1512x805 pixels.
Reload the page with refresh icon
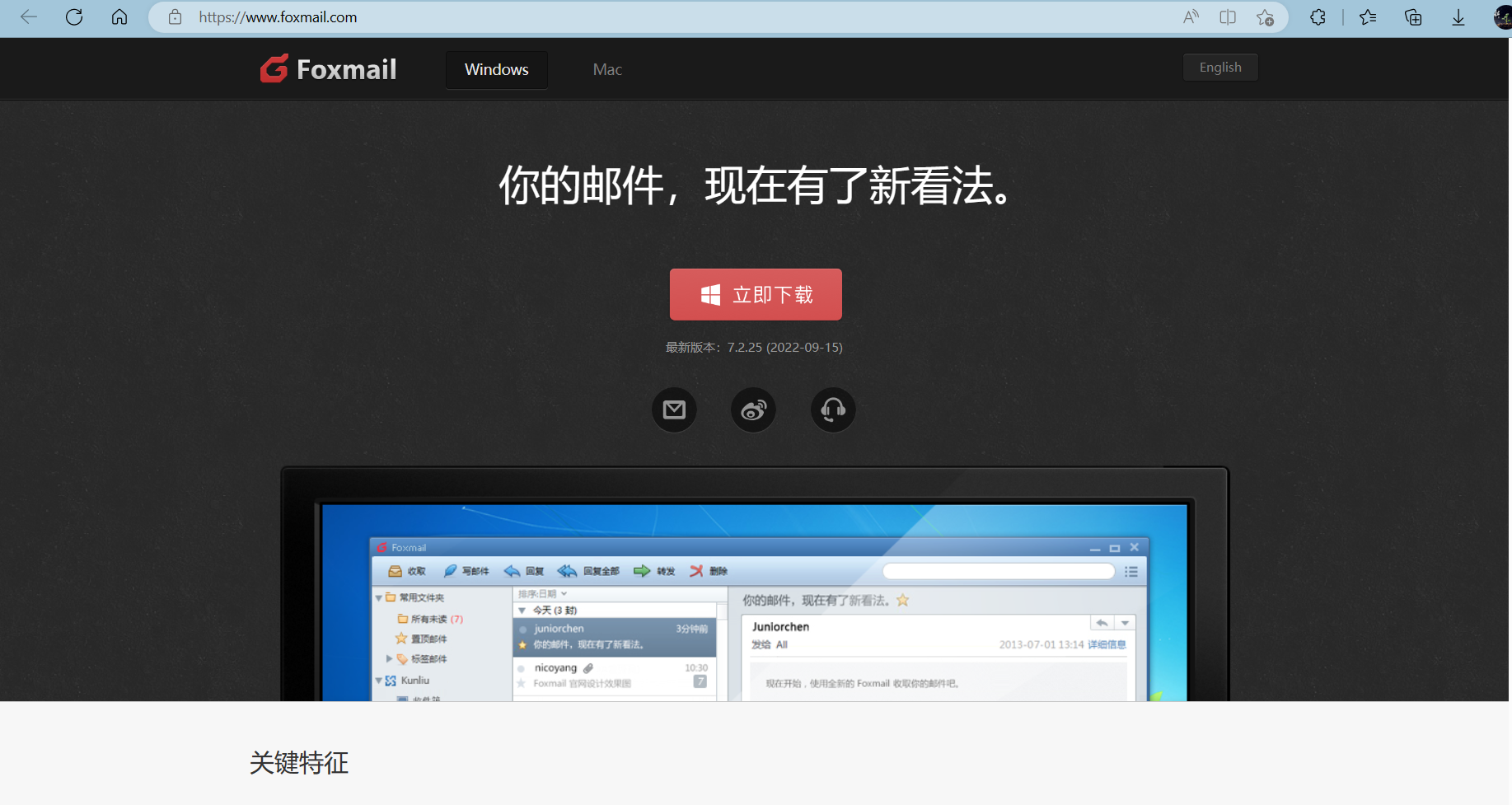(x=74, y=17)
